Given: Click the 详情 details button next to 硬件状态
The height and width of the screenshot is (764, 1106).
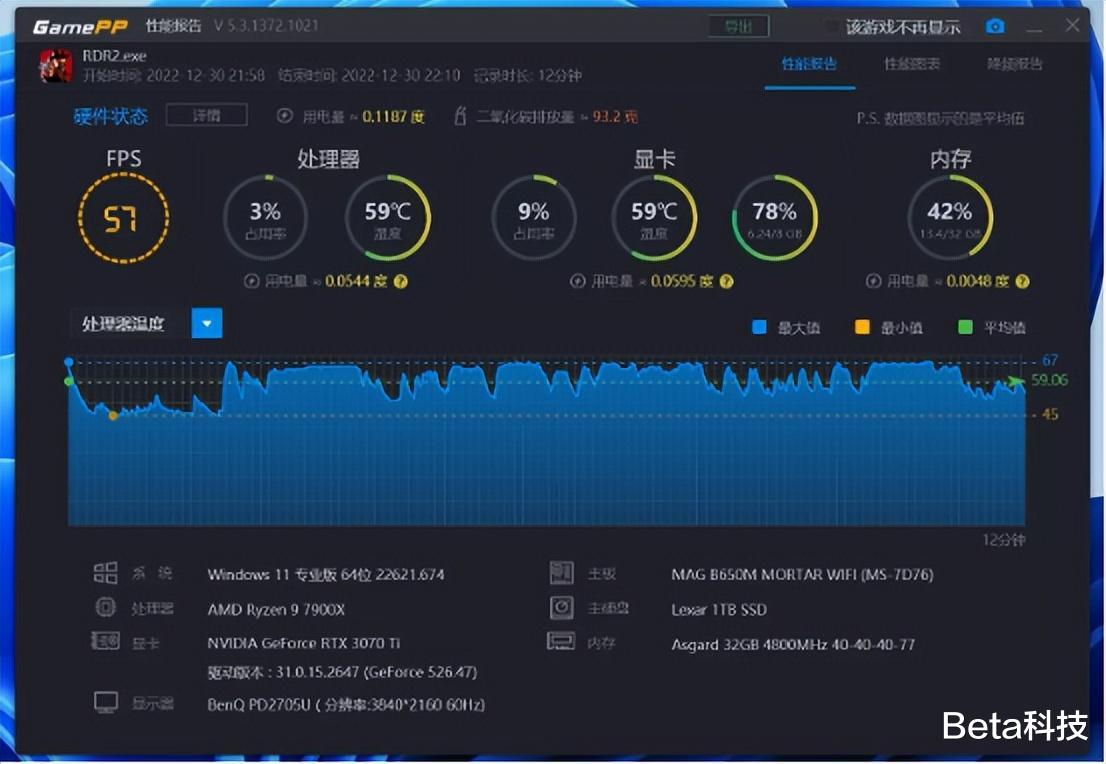Looking at the screenshot, I should coord(207,116).
